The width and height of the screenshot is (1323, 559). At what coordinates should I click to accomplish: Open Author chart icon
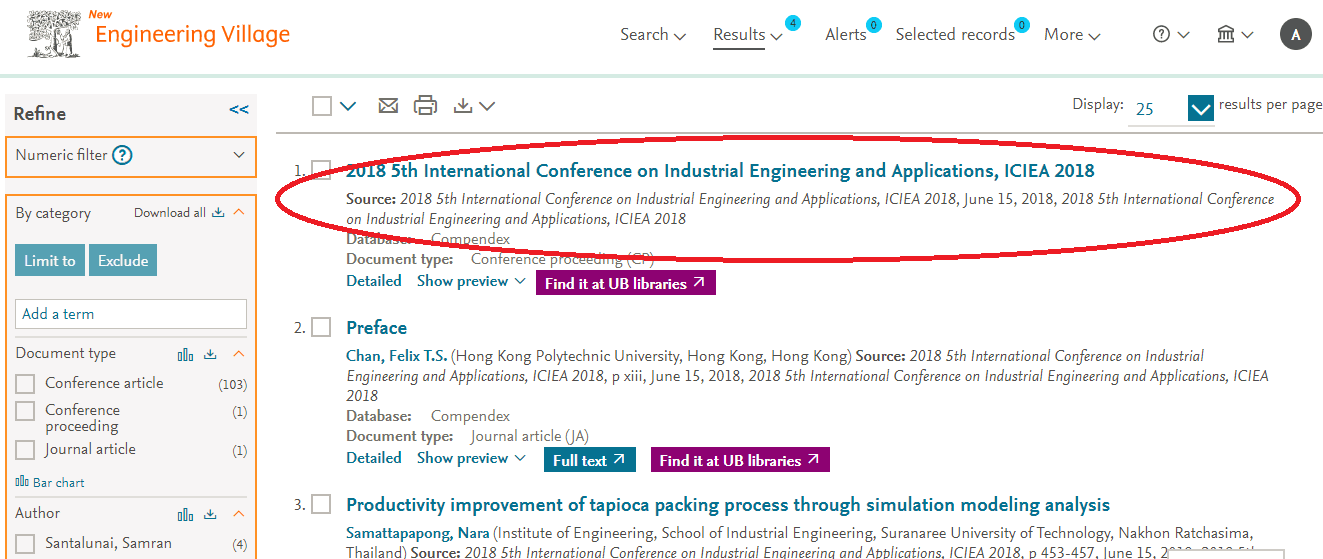(x=185, y=514)
